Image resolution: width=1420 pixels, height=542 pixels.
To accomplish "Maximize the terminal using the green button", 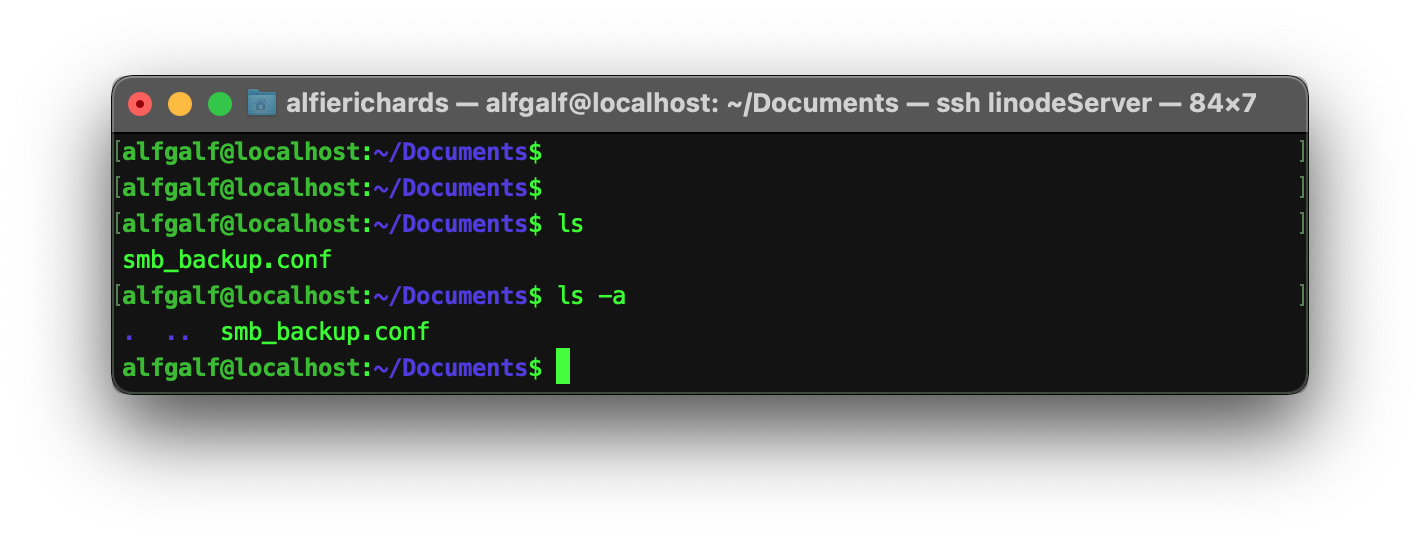I will click(x=220, y=103).
